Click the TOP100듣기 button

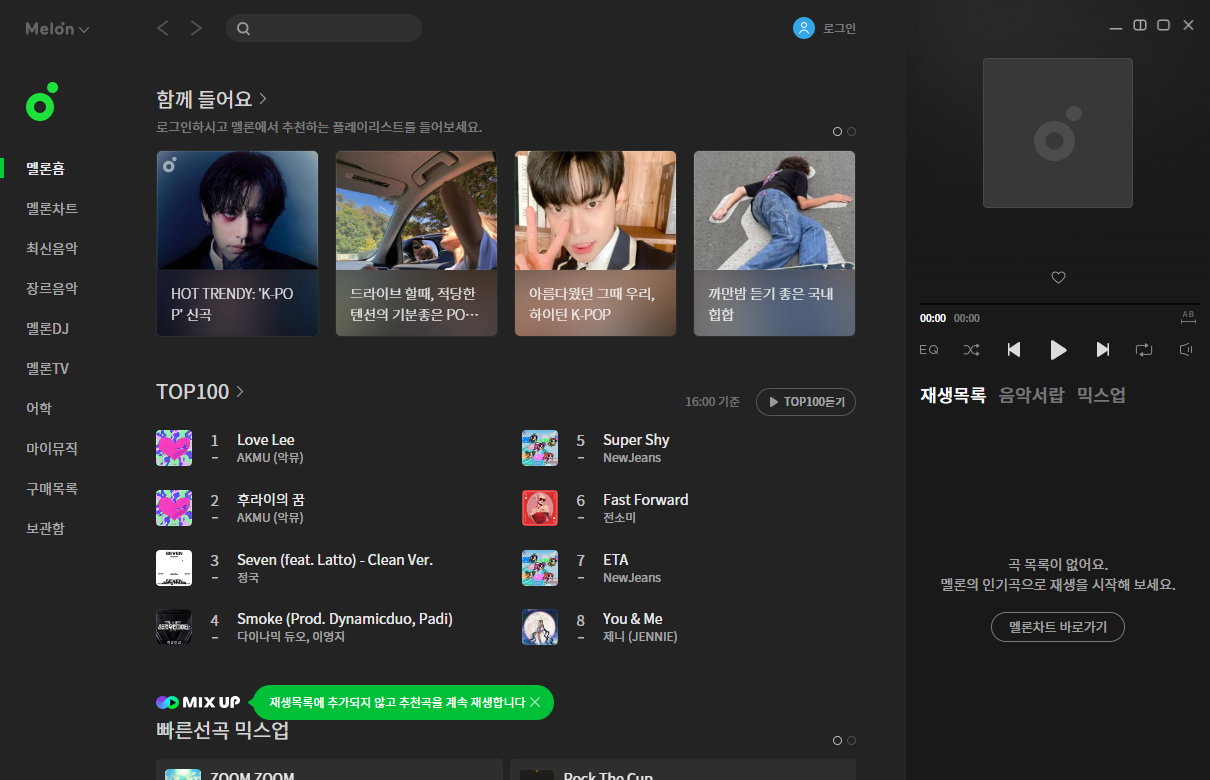tap(806, 402)
